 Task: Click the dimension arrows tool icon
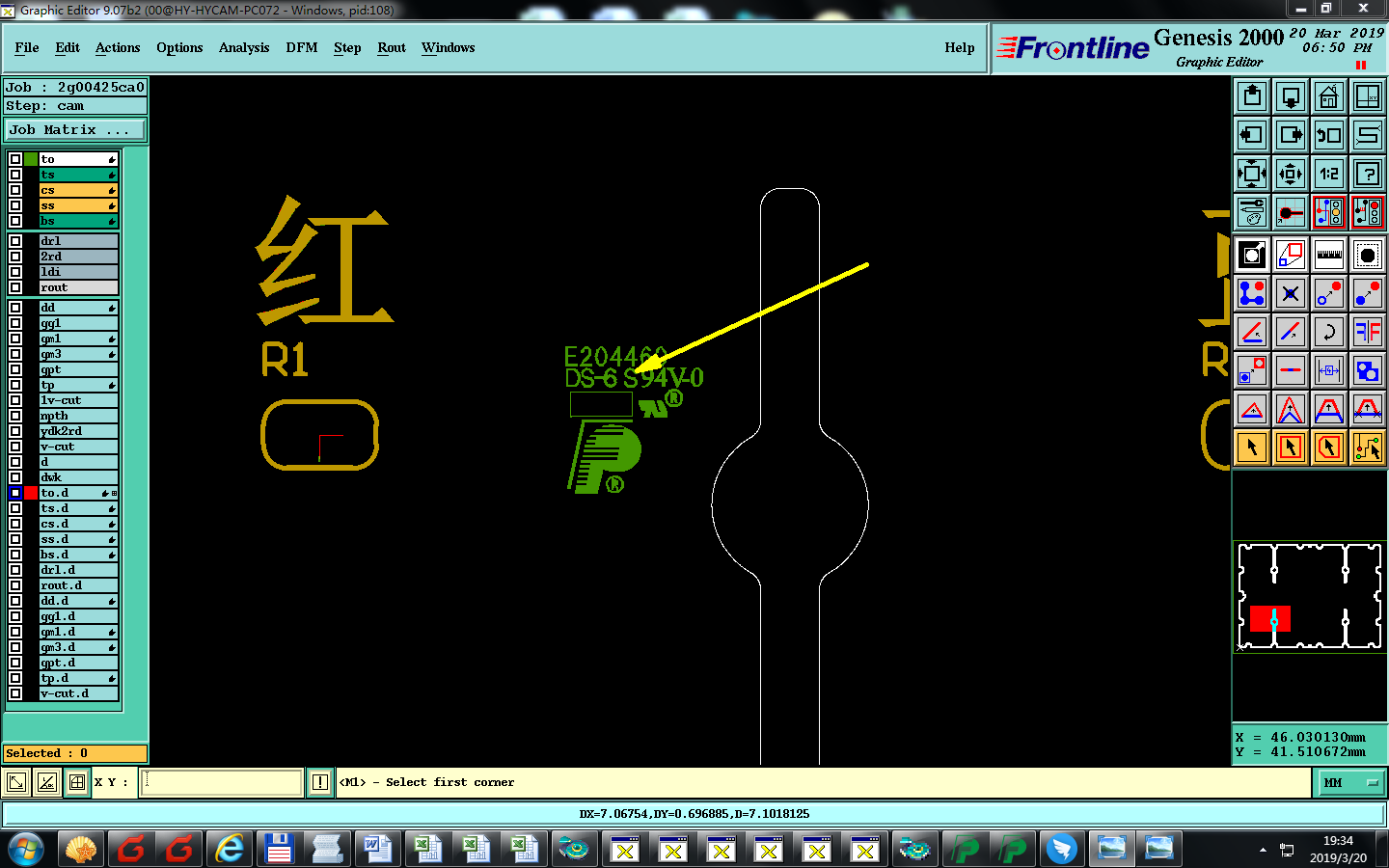tap(1329, 370)
